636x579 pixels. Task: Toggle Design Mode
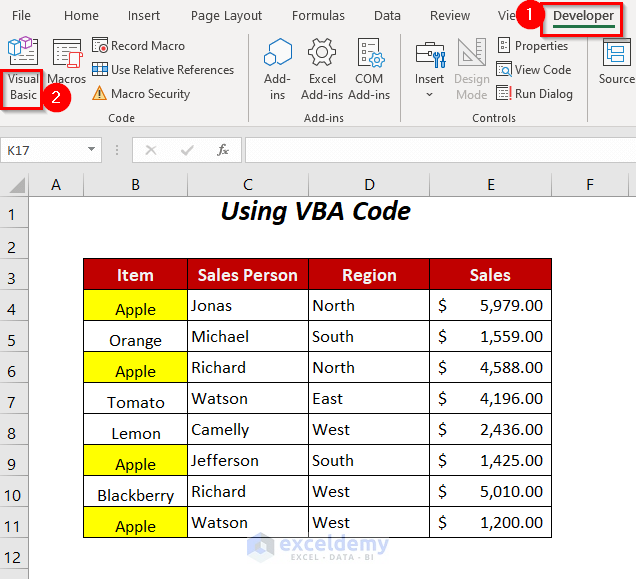[472, 69]
